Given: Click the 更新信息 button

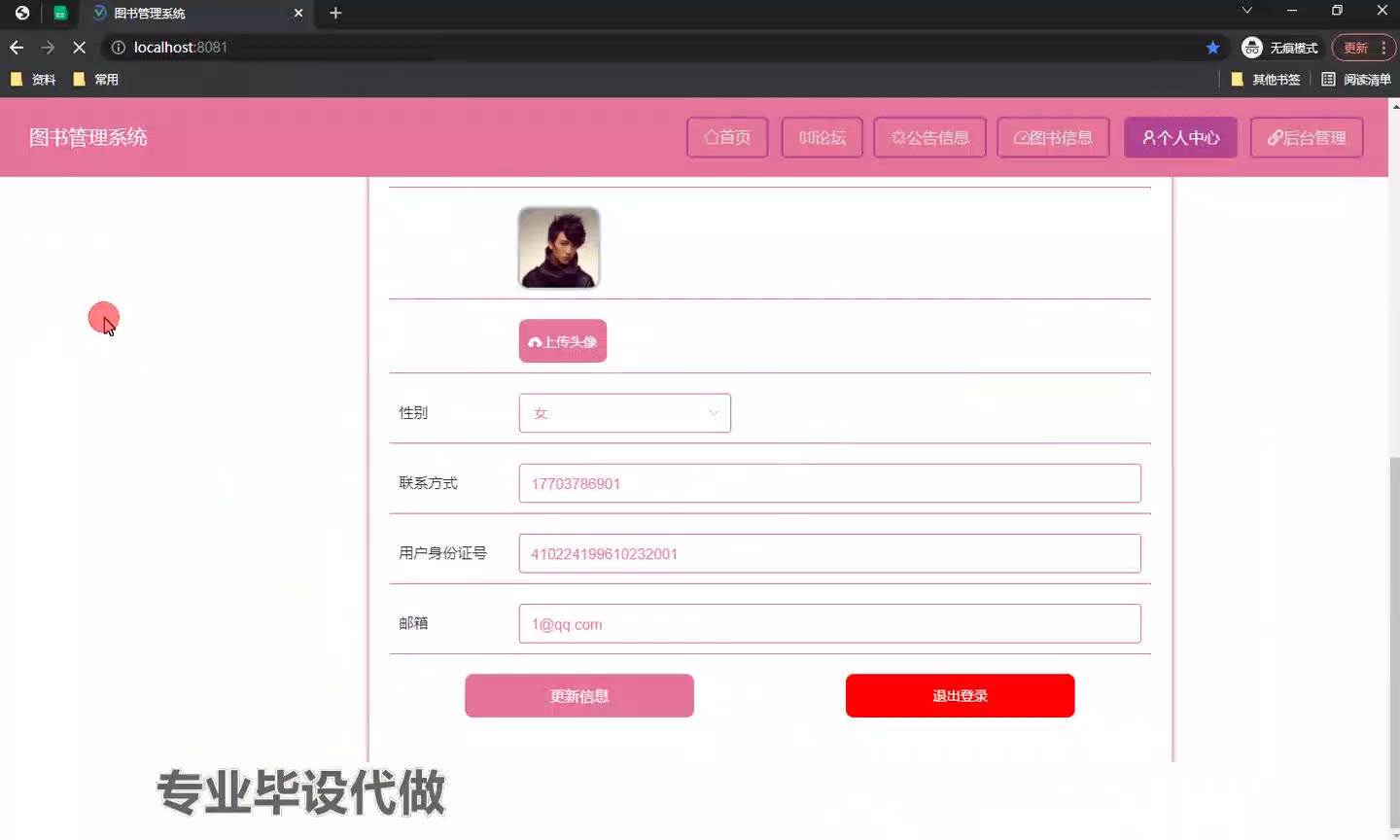Looking at the screenshot, I should tap(579, 696).
